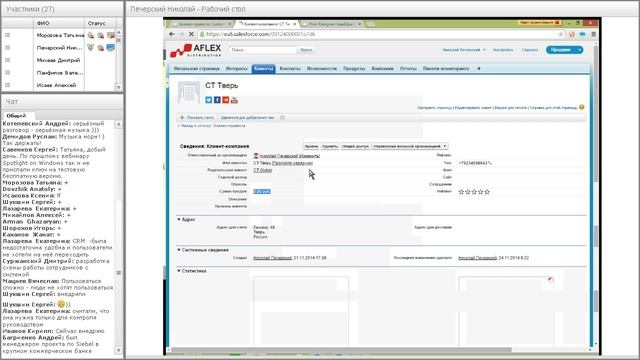640x360 pixels.
Task: Click the Настройка link in the header
Action: (x=503, y=50)
